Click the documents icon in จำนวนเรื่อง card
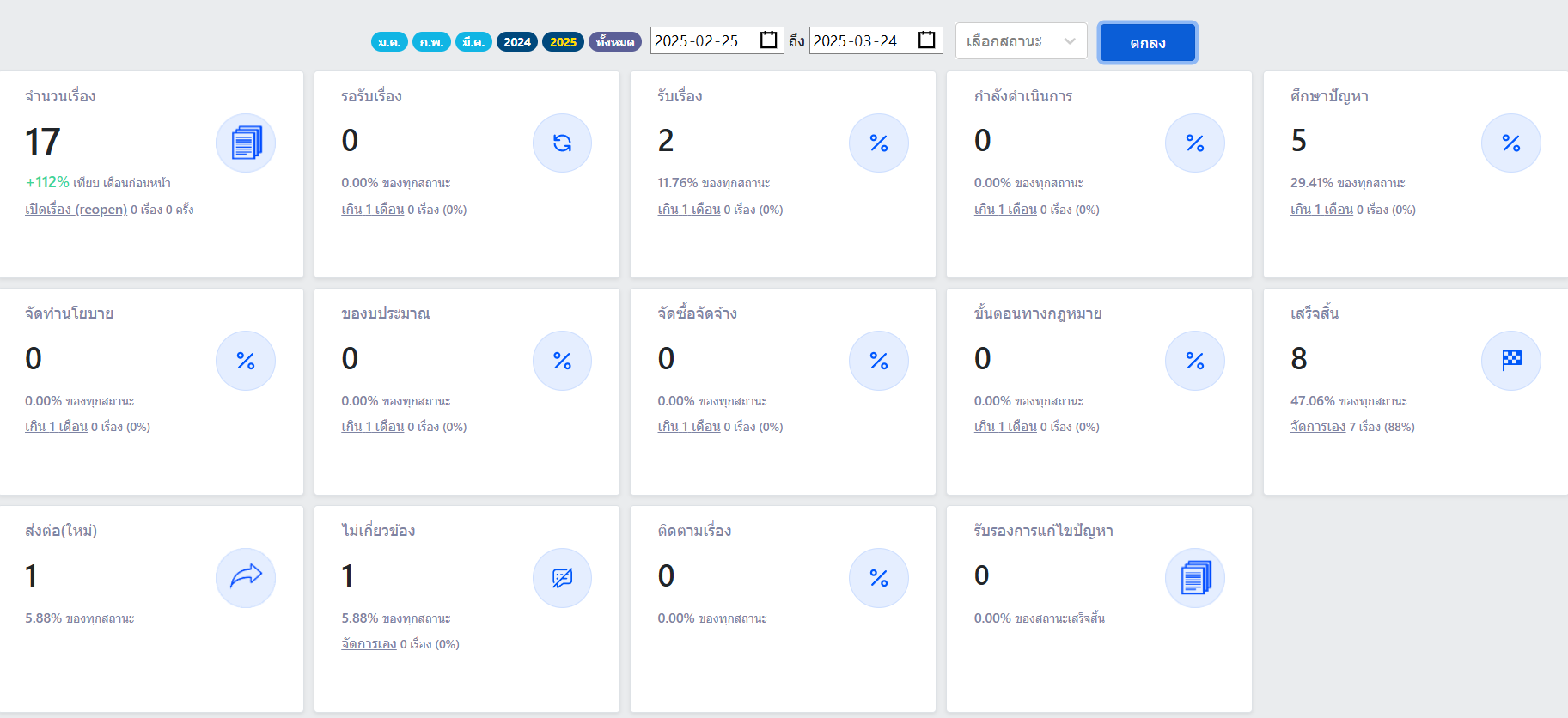 click(246, 143)
